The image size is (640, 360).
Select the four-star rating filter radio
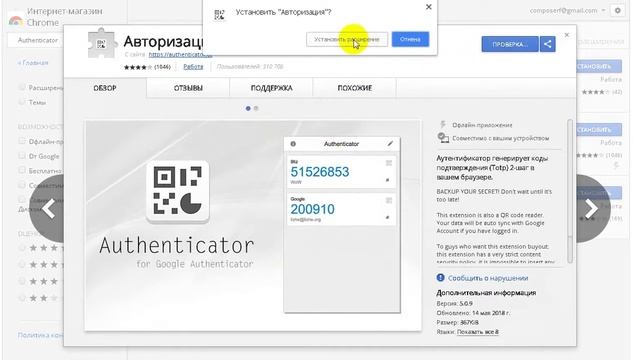click(22, 264)
